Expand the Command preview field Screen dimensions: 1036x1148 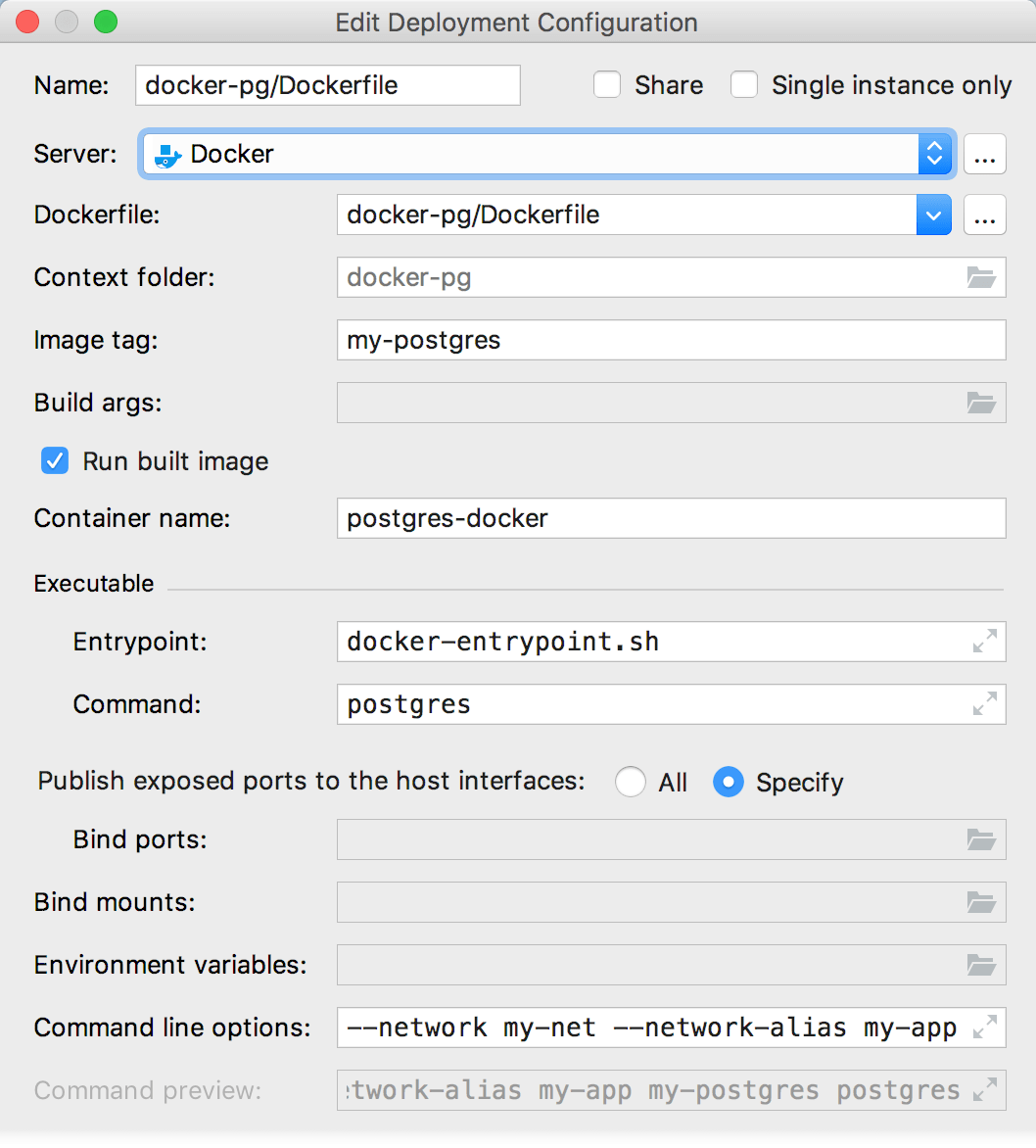(985, 1089)
